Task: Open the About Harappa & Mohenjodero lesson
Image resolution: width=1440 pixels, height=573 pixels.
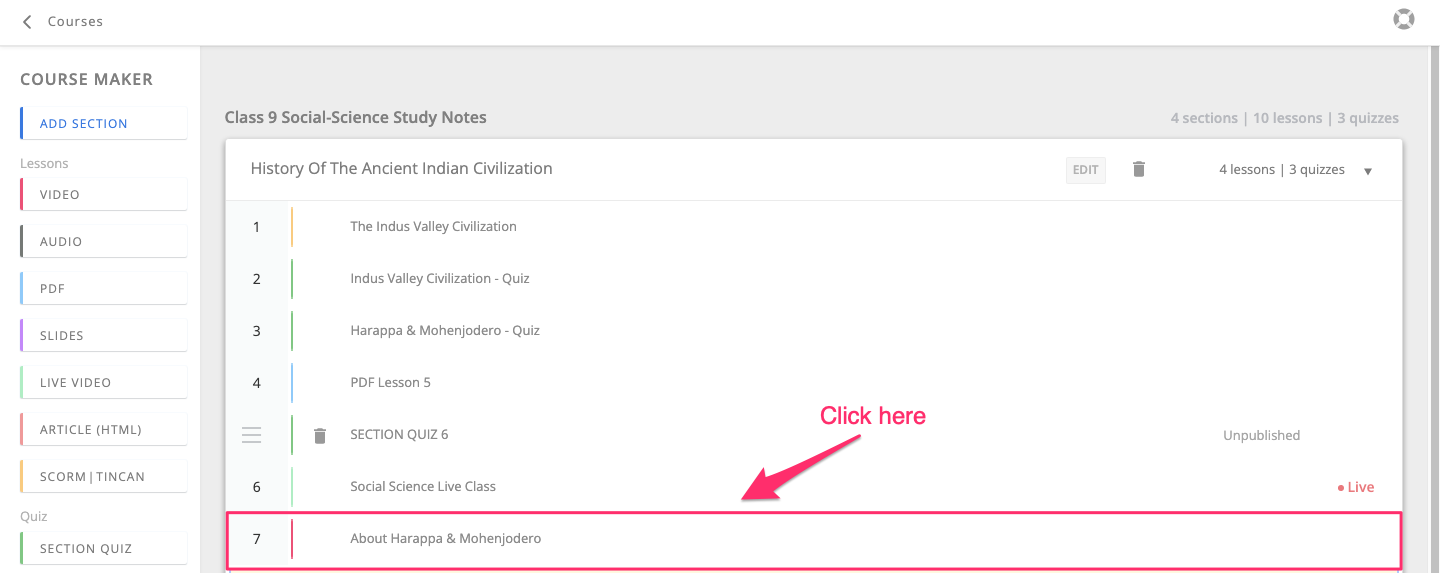Action: point(814,539)
